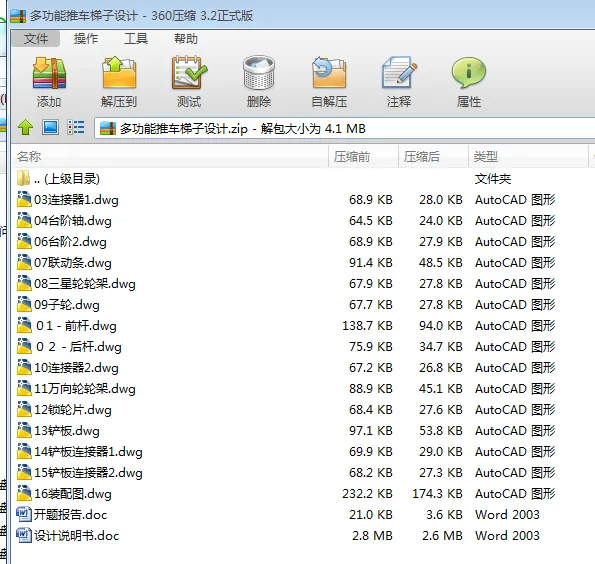Viewport: 595px width, 564px height.
Task: Switch to thumbnail view icon in address row
Action: point(50,128)
